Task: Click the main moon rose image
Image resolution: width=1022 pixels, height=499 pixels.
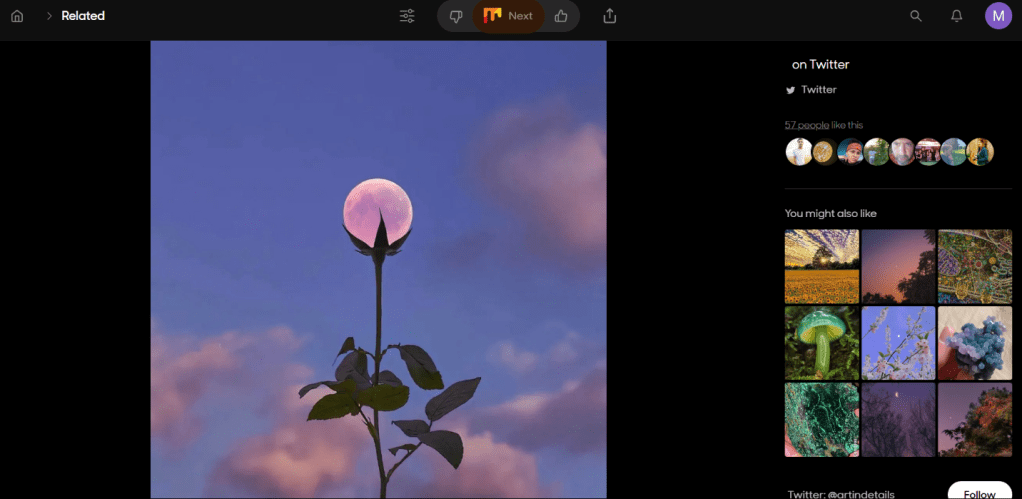Action: (378, 270)
